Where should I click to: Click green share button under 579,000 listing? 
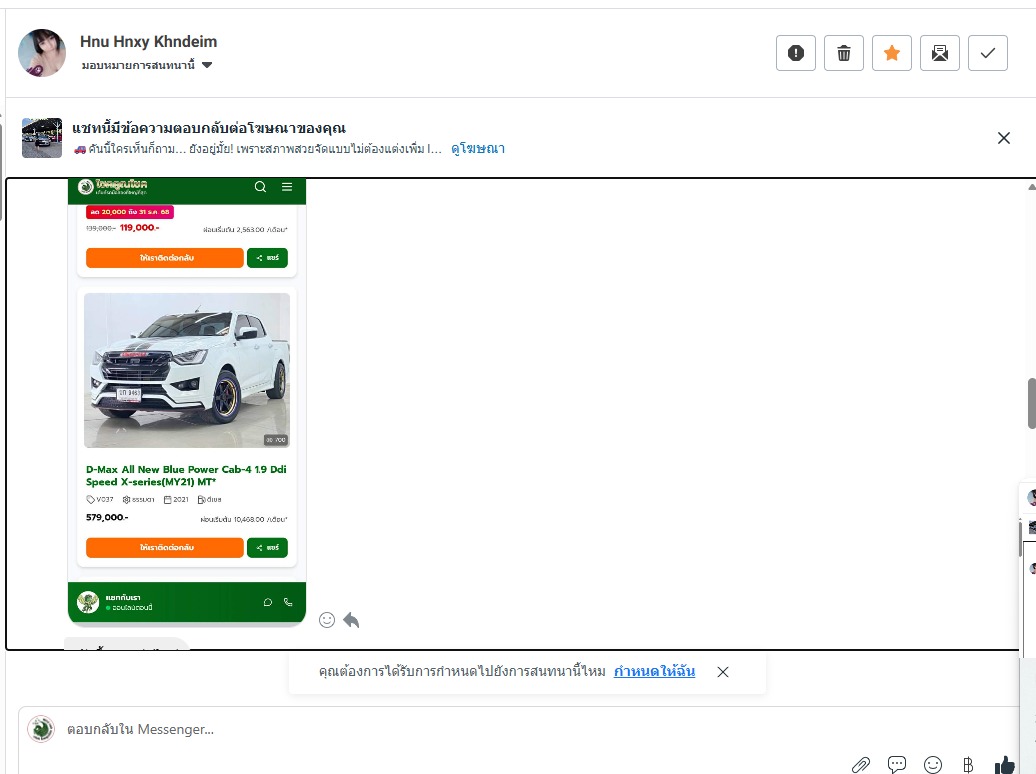[x=268, y=547]
